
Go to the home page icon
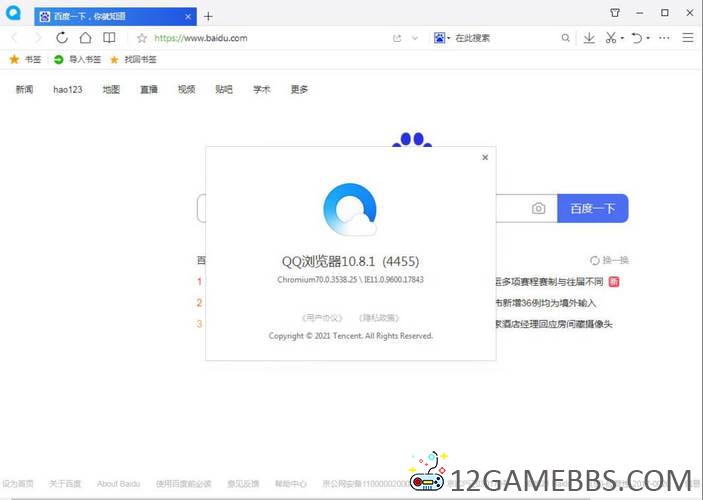[x=85, y=38]
